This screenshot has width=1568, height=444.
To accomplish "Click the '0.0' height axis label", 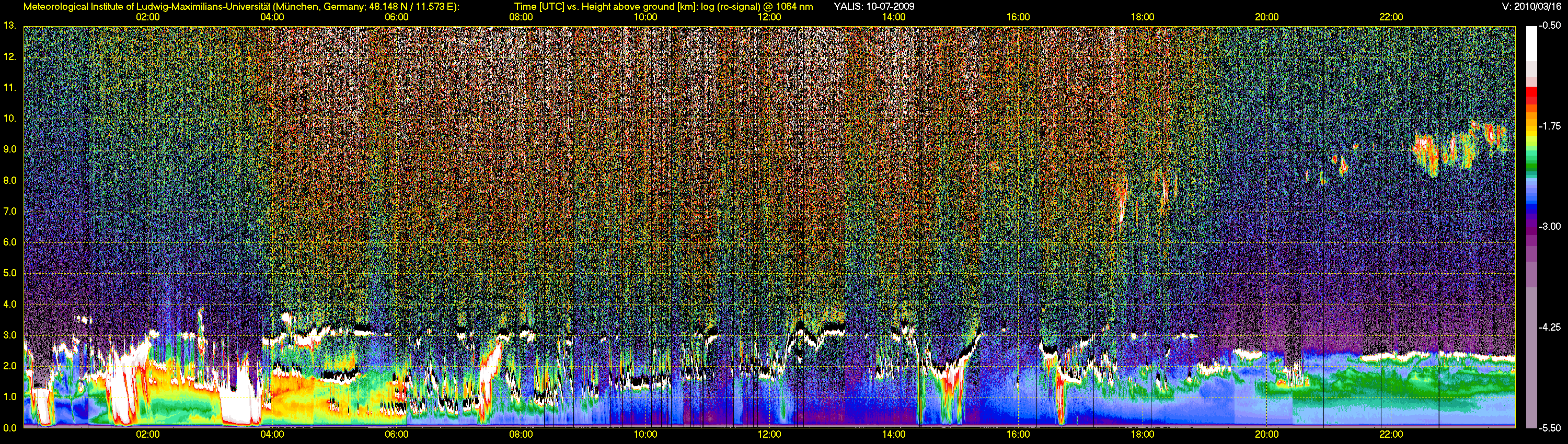I will 10,428.
